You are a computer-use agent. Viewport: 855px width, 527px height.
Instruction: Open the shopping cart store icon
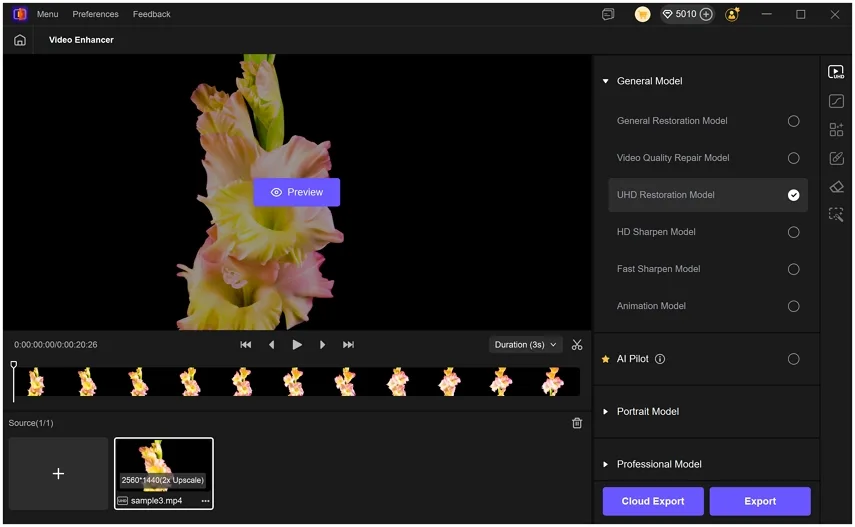tap(642, 14)
